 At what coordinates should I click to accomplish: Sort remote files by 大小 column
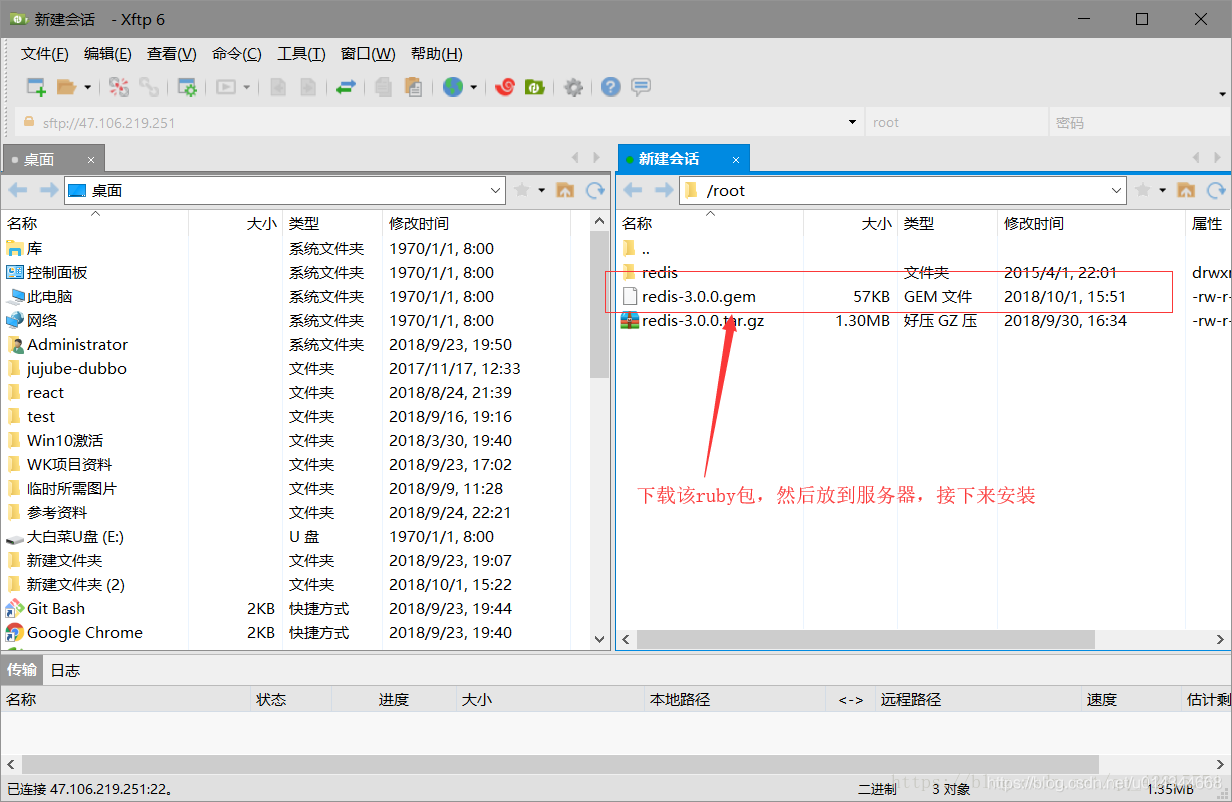[x=849, y=223]
